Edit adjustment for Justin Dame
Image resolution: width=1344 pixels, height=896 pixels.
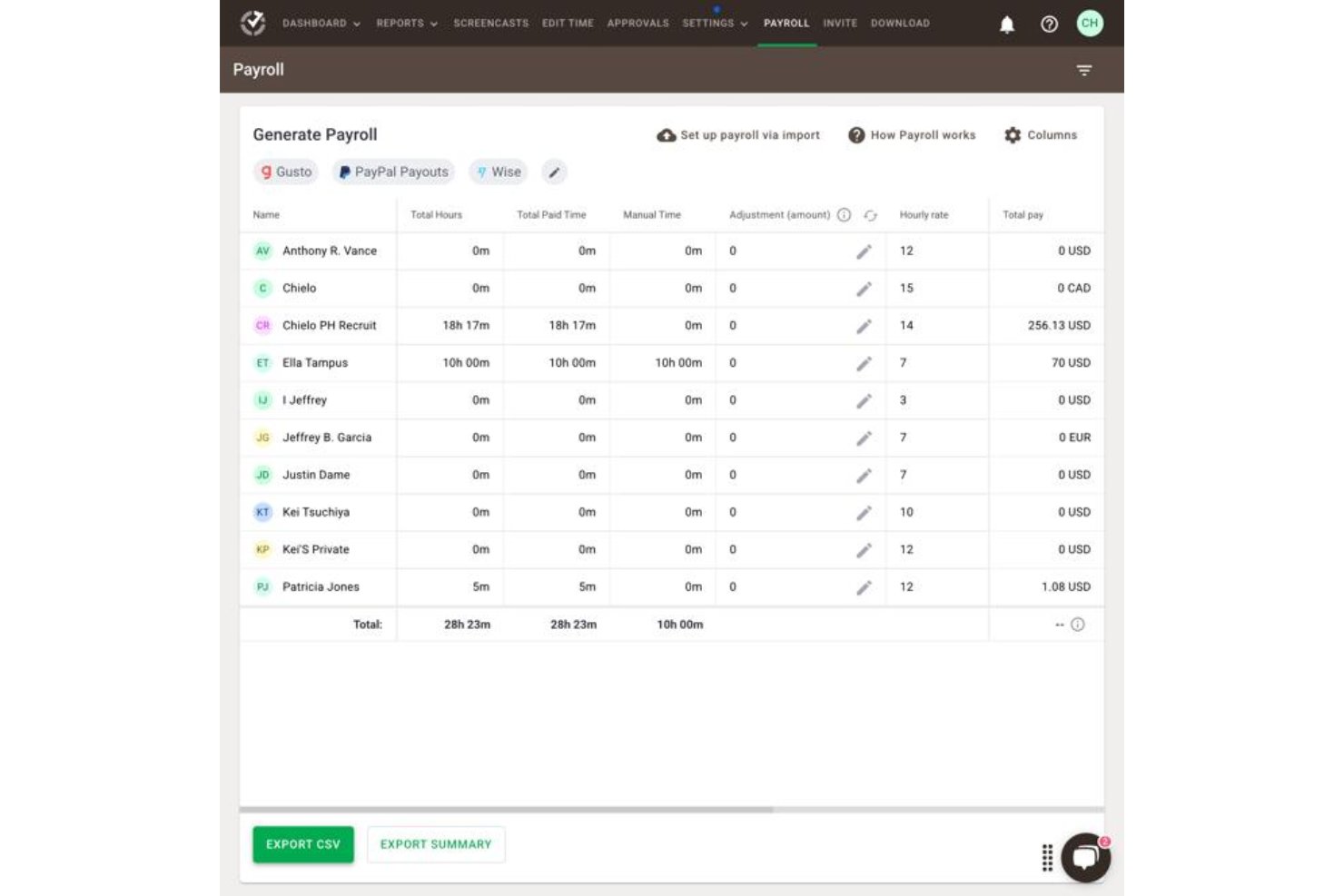coord(864,476)
